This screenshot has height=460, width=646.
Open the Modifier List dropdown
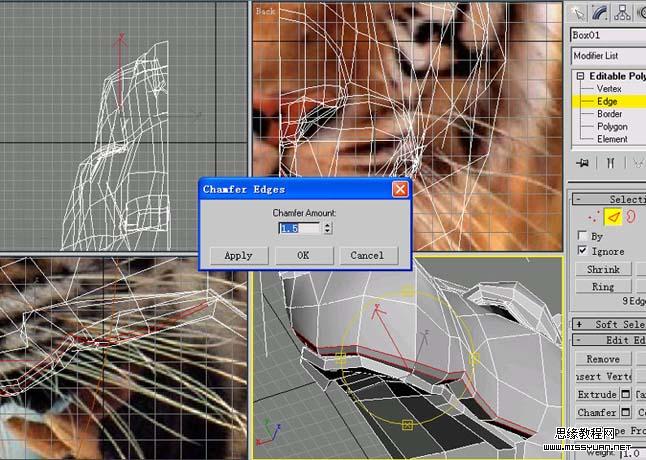608,56
